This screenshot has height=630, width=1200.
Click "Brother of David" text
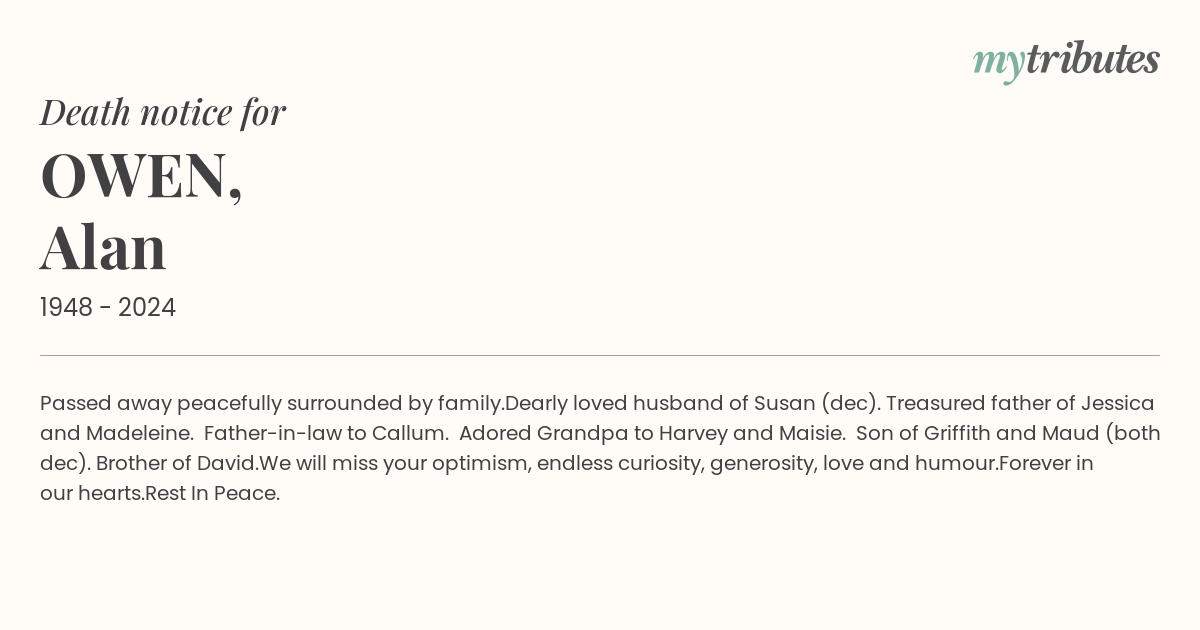(x=177, y=464)
